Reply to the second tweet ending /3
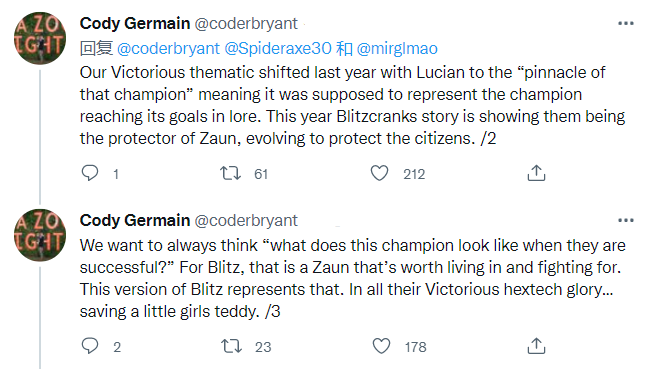Image resolution: width=648 pixels, height=369 pixels. (90, 346)
